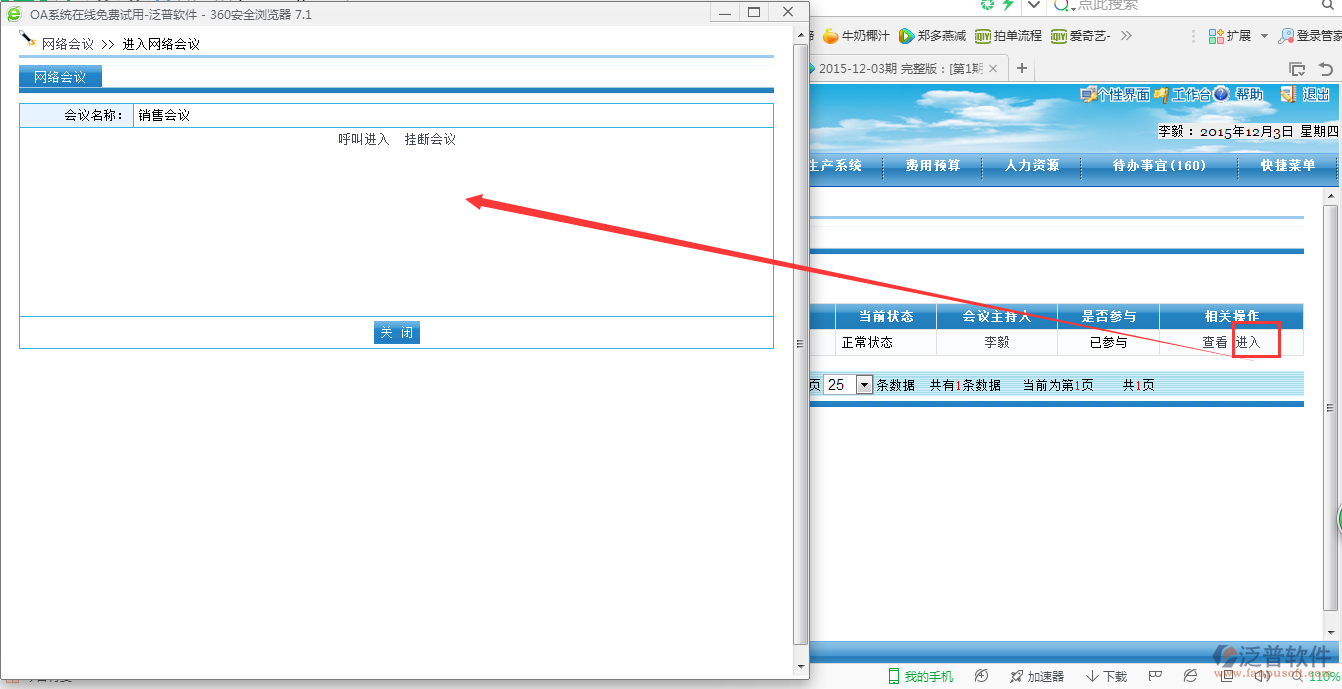
Task: Open the 牛奶椰汁 bookmark
Action: [856, 36]
